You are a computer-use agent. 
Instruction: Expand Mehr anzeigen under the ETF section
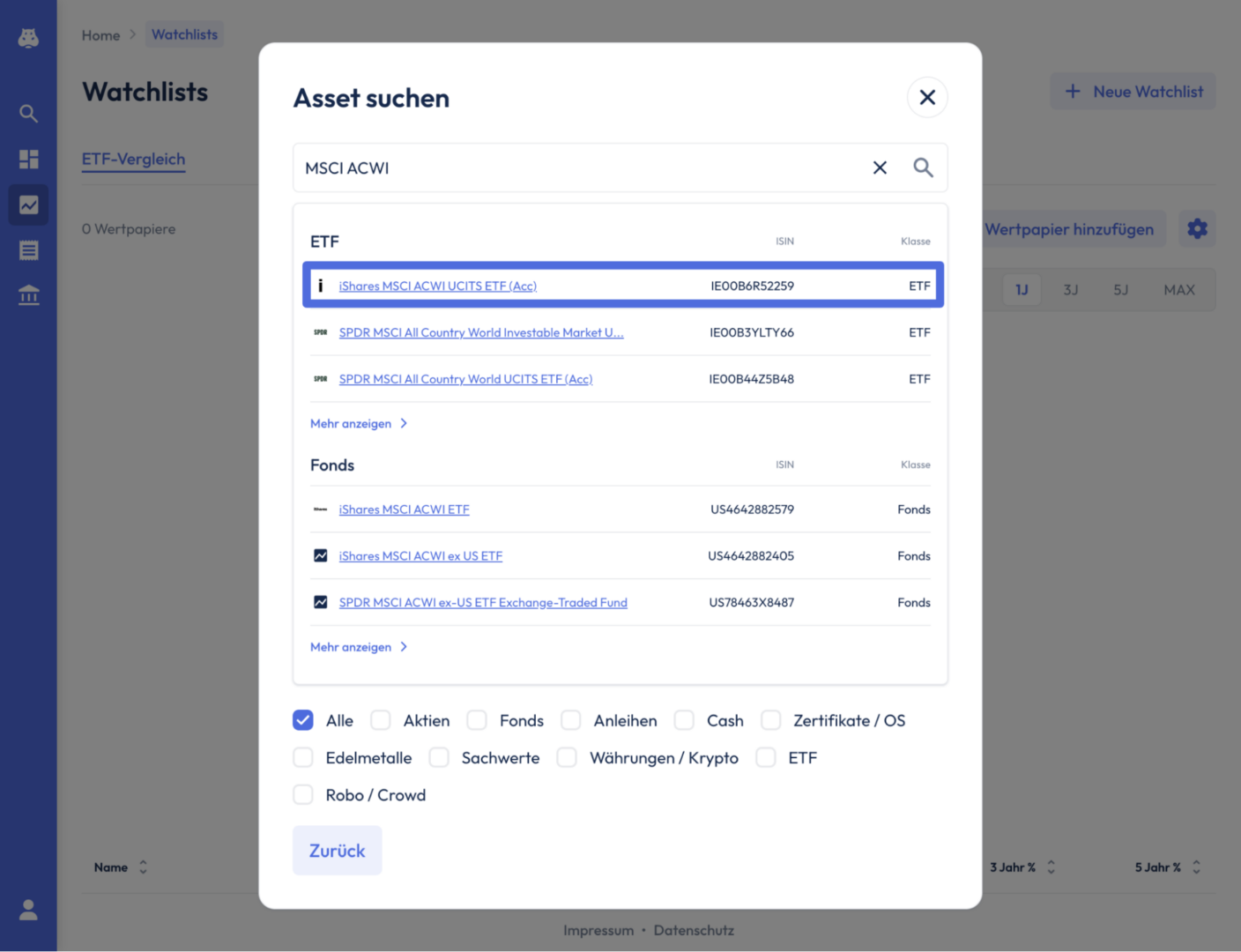(x=359, y=424)
